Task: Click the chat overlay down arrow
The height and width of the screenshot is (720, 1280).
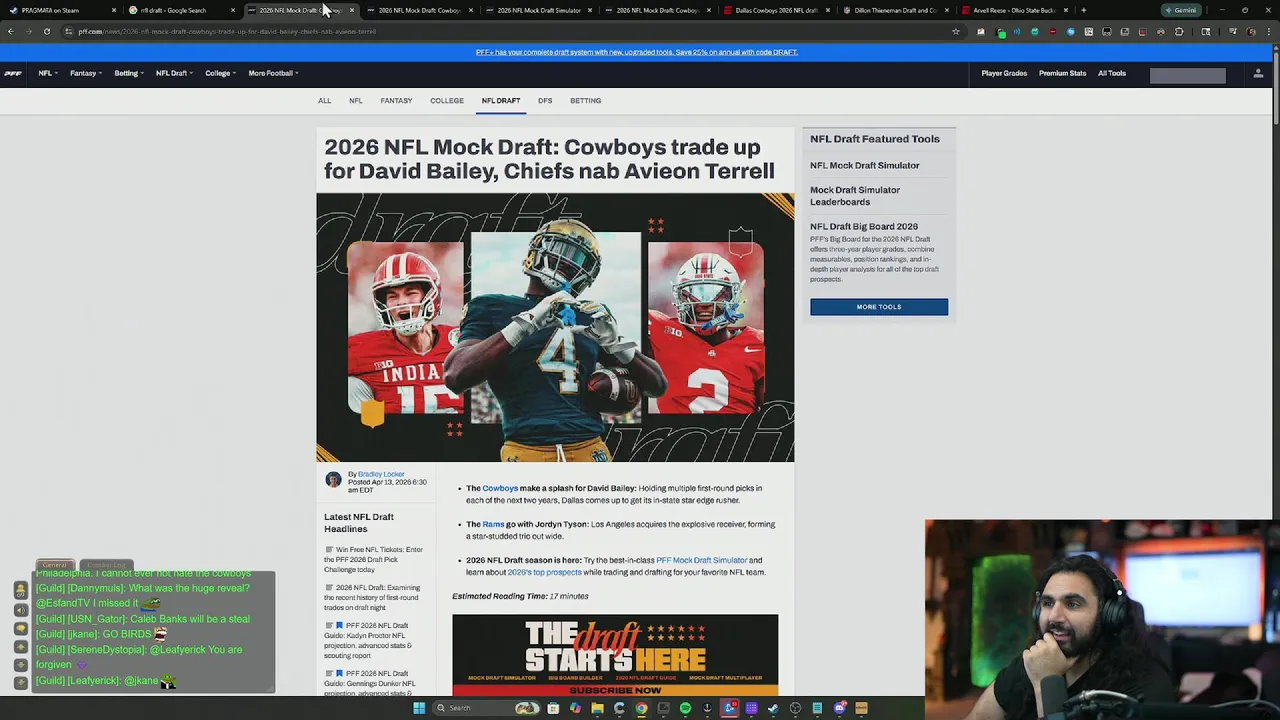Action: 20,665
